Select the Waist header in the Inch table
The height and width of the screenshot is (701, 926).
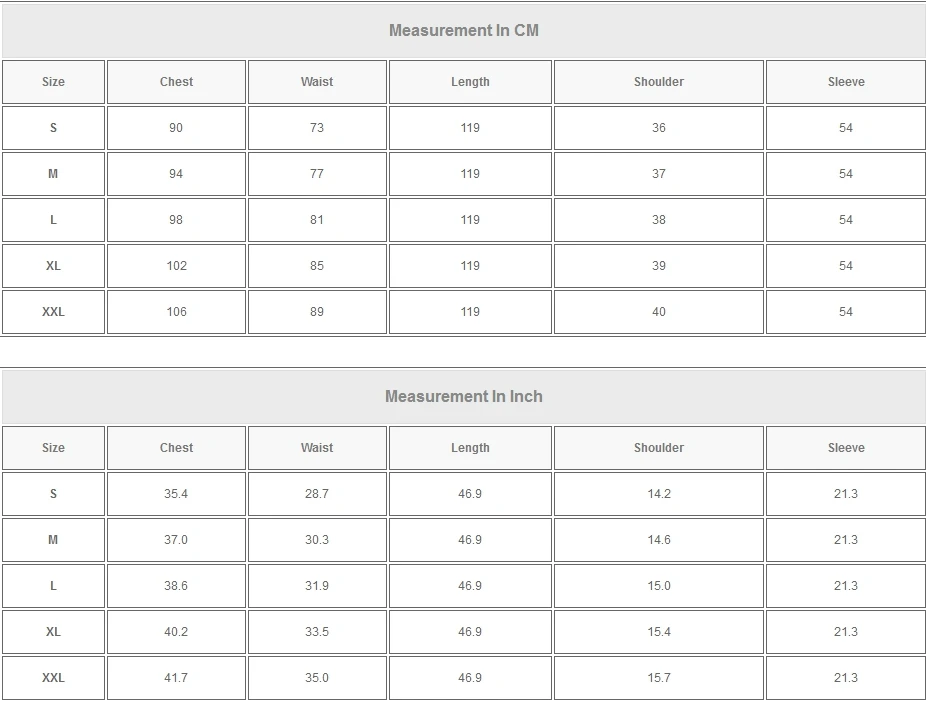(x=317, y=448)
